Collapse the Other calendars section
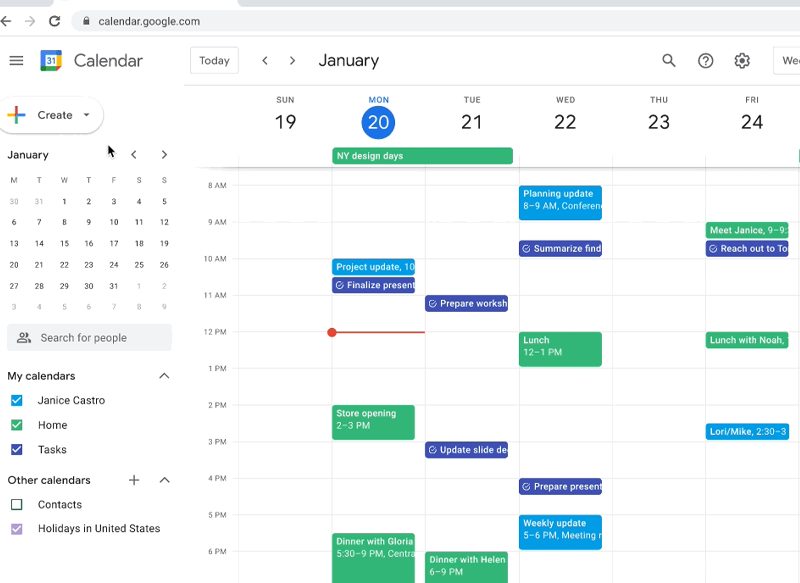The height and width of the screenshot is (583, 800). [164, 480]
